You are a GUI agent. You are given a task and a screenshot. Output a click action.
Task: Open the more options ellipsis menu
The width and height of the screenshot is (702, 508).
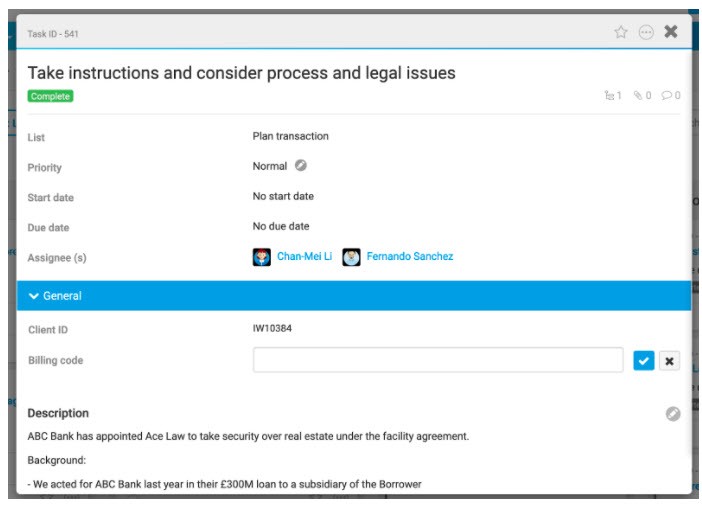[646, 32]
